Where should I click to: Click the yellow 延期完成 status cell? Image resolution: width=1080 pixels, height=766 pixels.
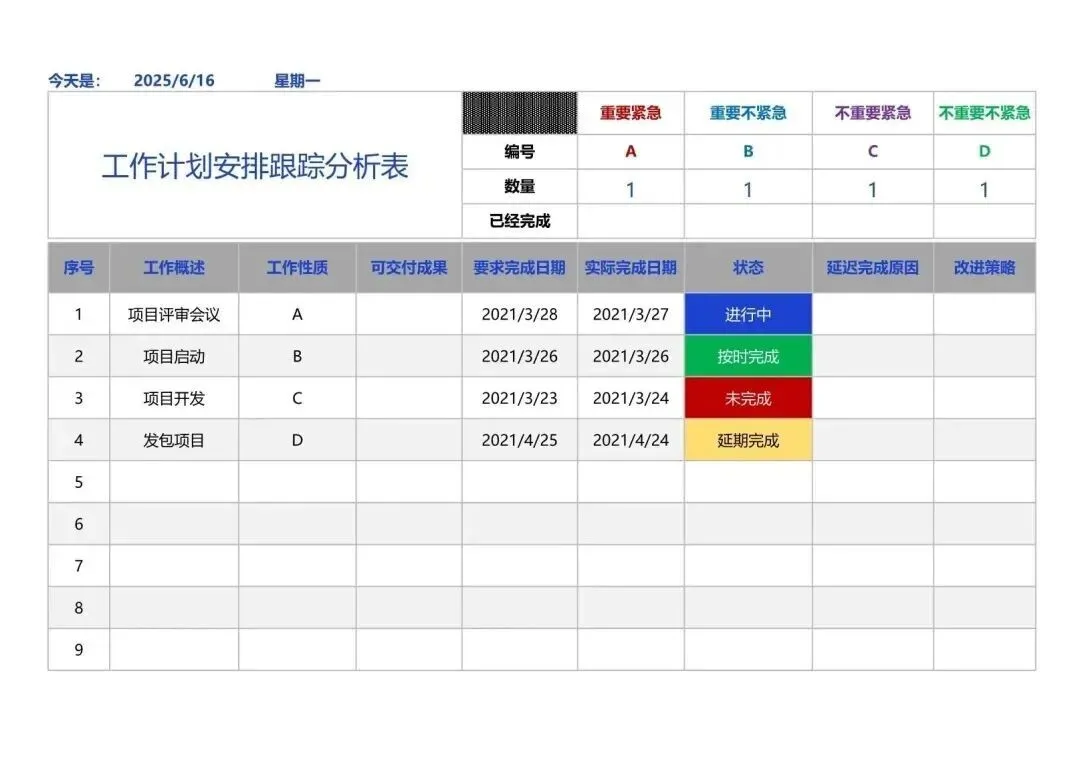pyautogui.click(x=748, y=440)
